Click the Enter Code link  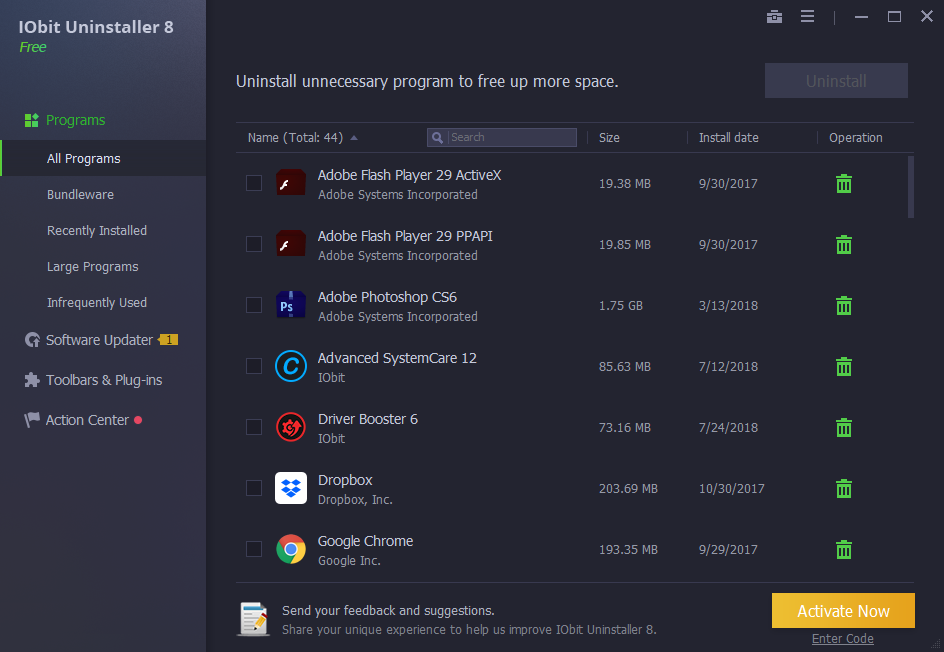tap(842, 639)
